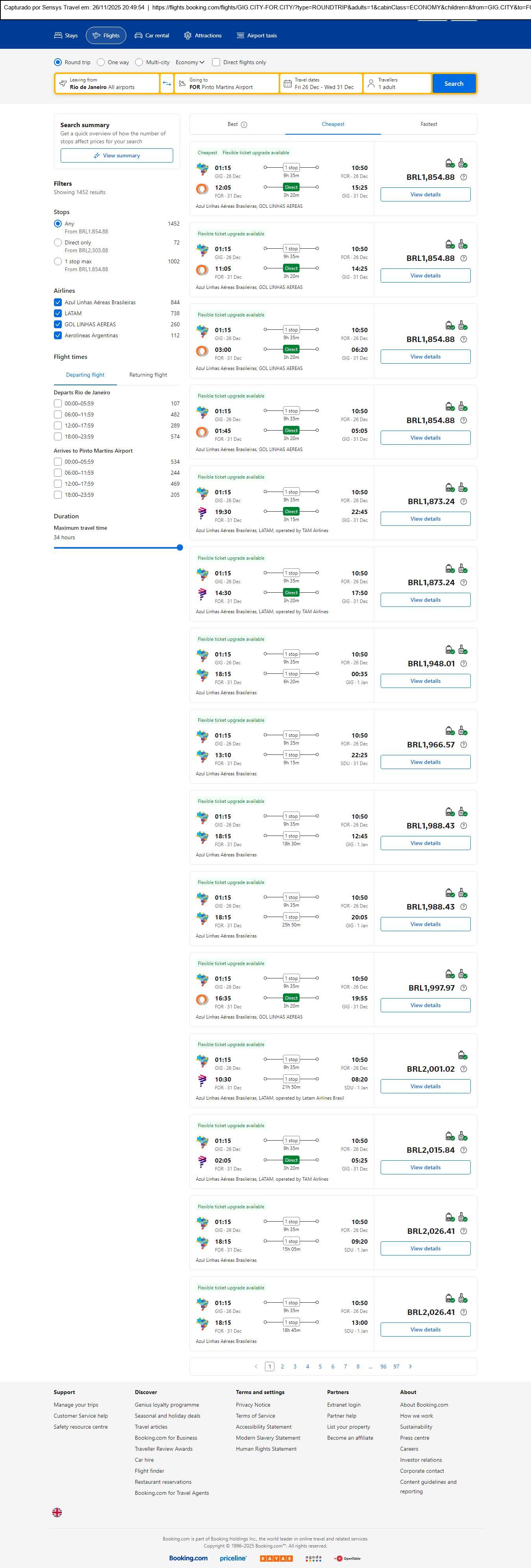Switch to the Fastest results tab
Viewport: 531px width, 1568px height.
(x=429, y=124)
